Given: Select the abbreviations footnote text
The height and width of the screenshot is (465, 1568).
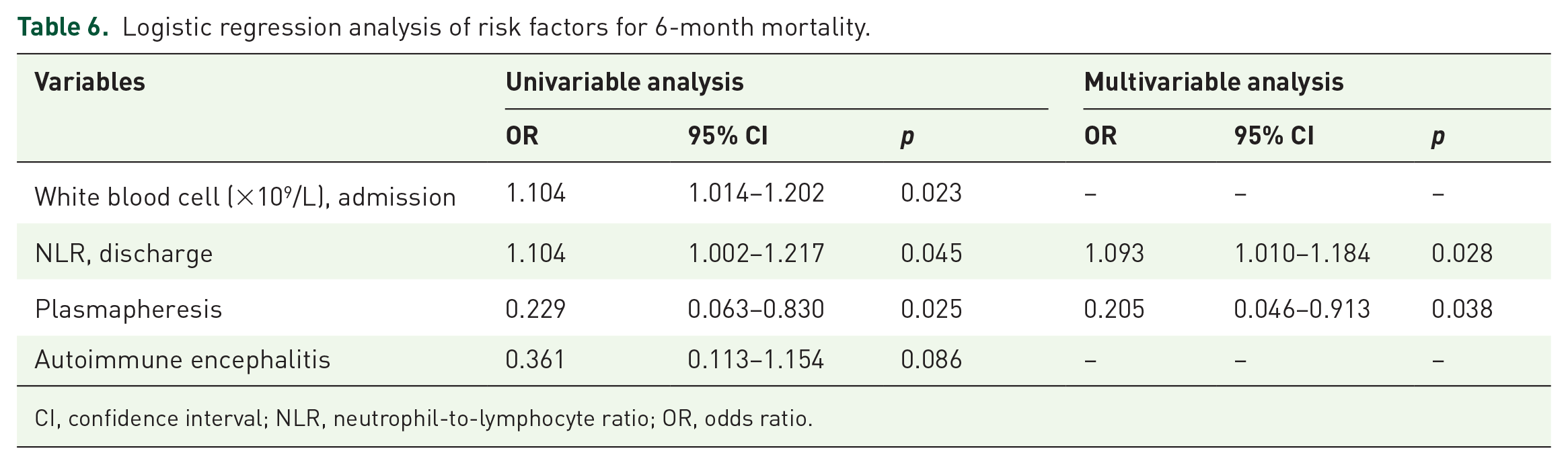Looking at the screenshot, I should point(424,419).
